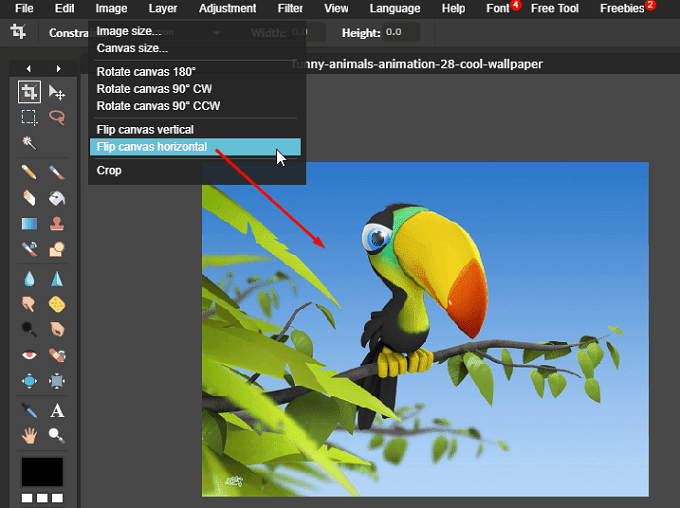
Task: Select the Color Replace tool
Action: 29,249
